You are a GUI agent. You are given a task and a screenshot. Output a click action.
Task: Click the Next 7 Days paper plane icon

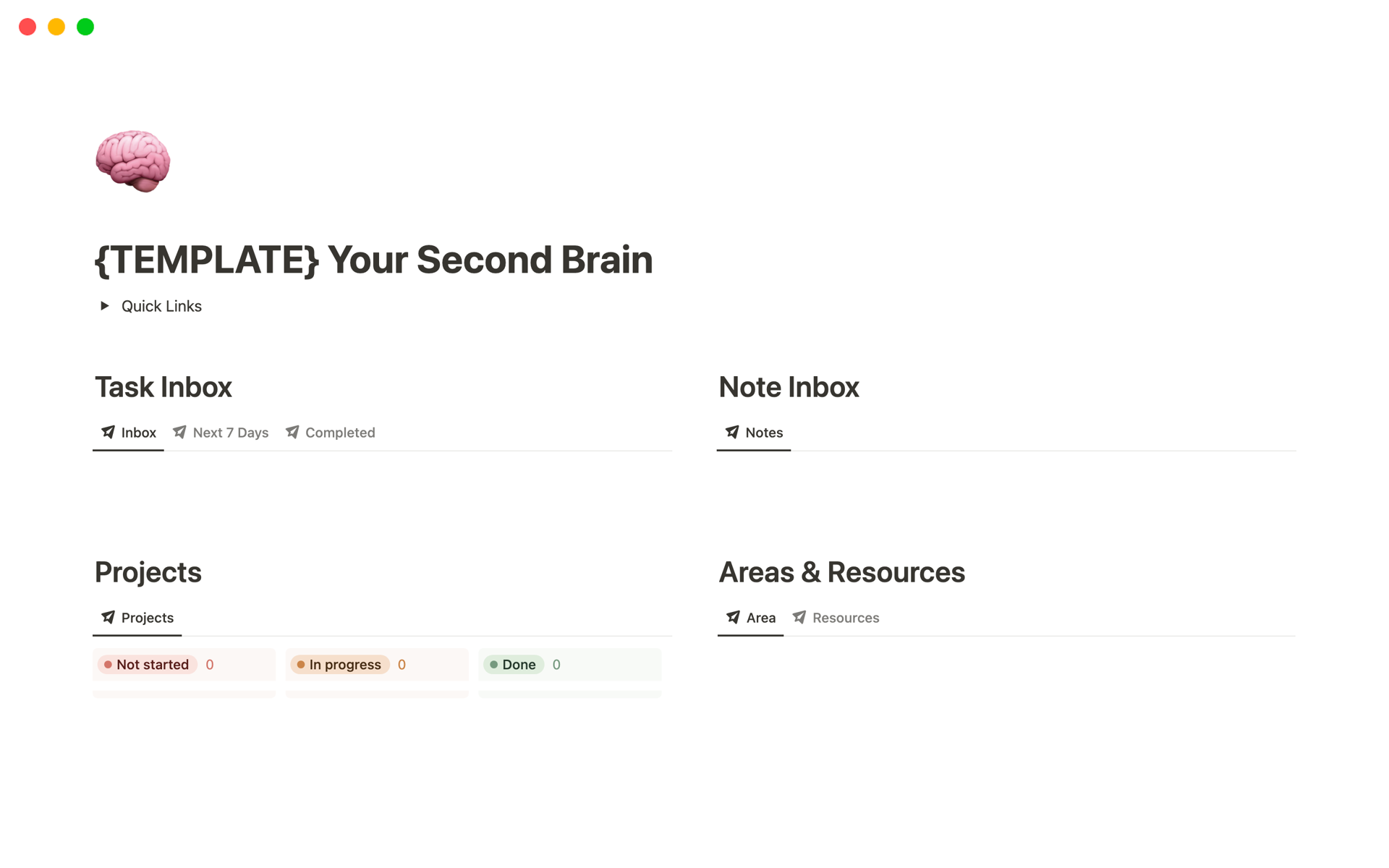point(179,432)
